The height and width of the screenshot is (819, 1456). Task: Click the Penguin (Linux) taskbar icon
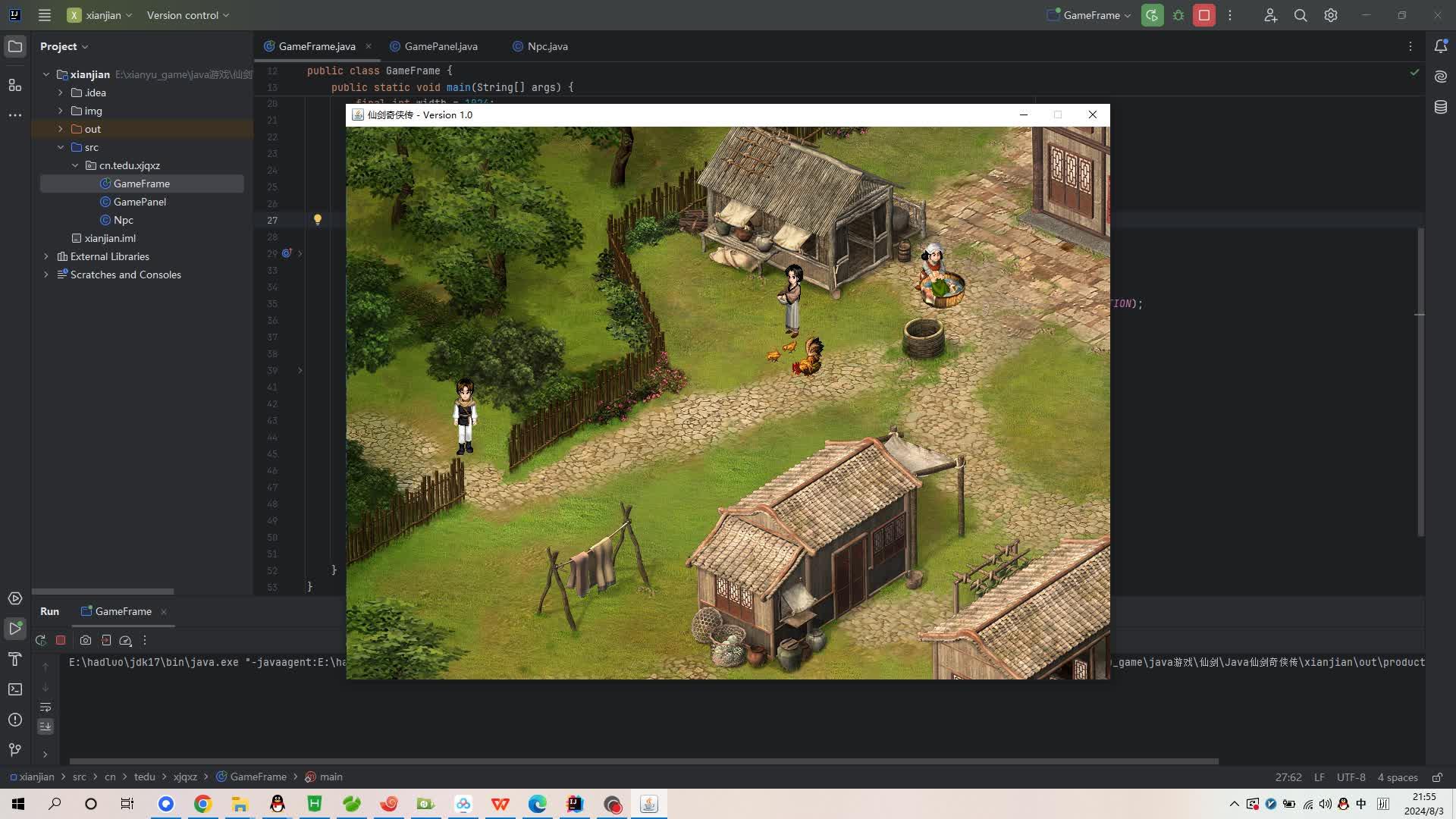tap(277, 804)
